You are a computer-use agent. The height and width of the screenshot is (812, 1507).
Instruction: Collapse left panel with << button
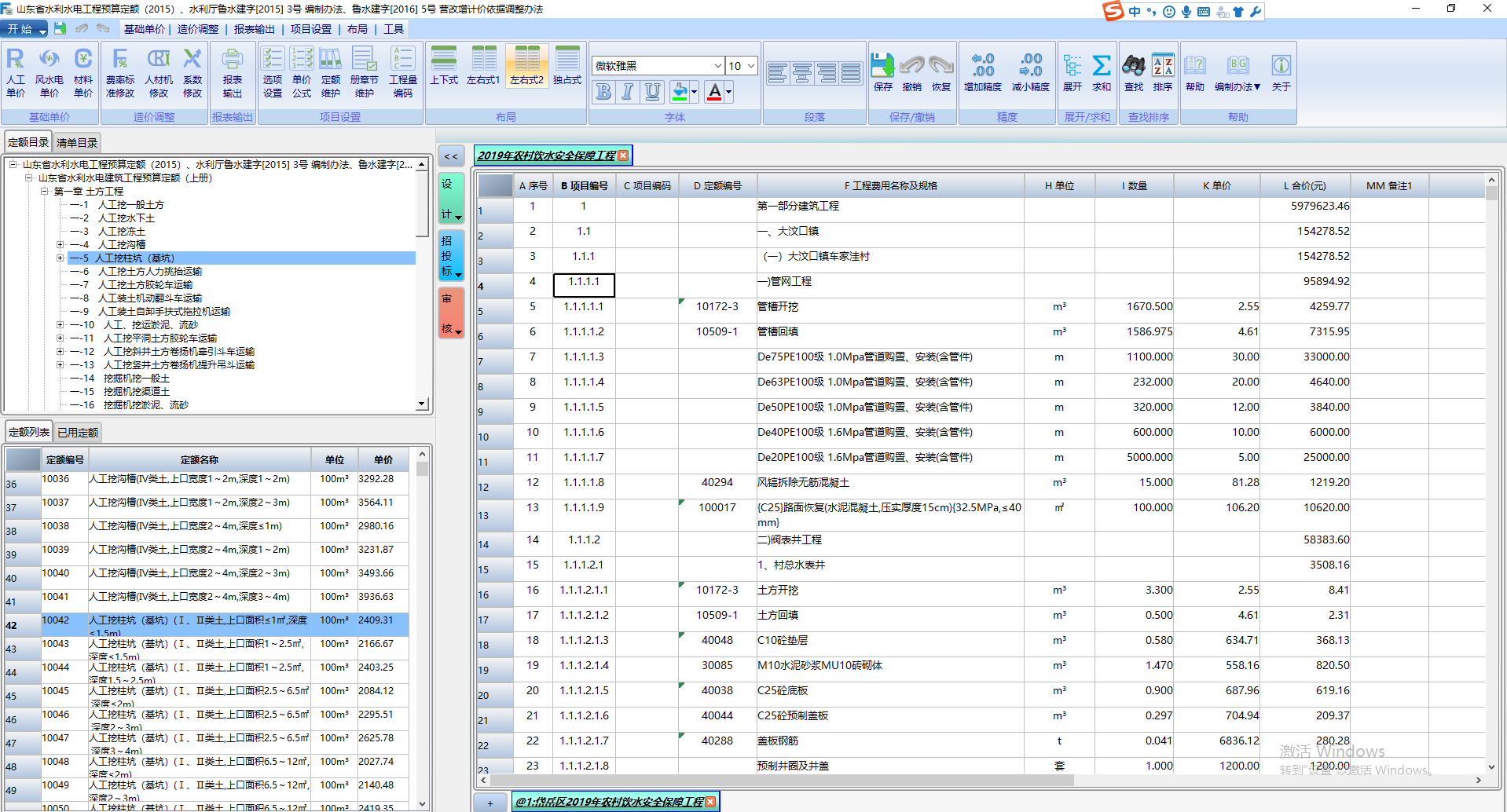[451, 157]
